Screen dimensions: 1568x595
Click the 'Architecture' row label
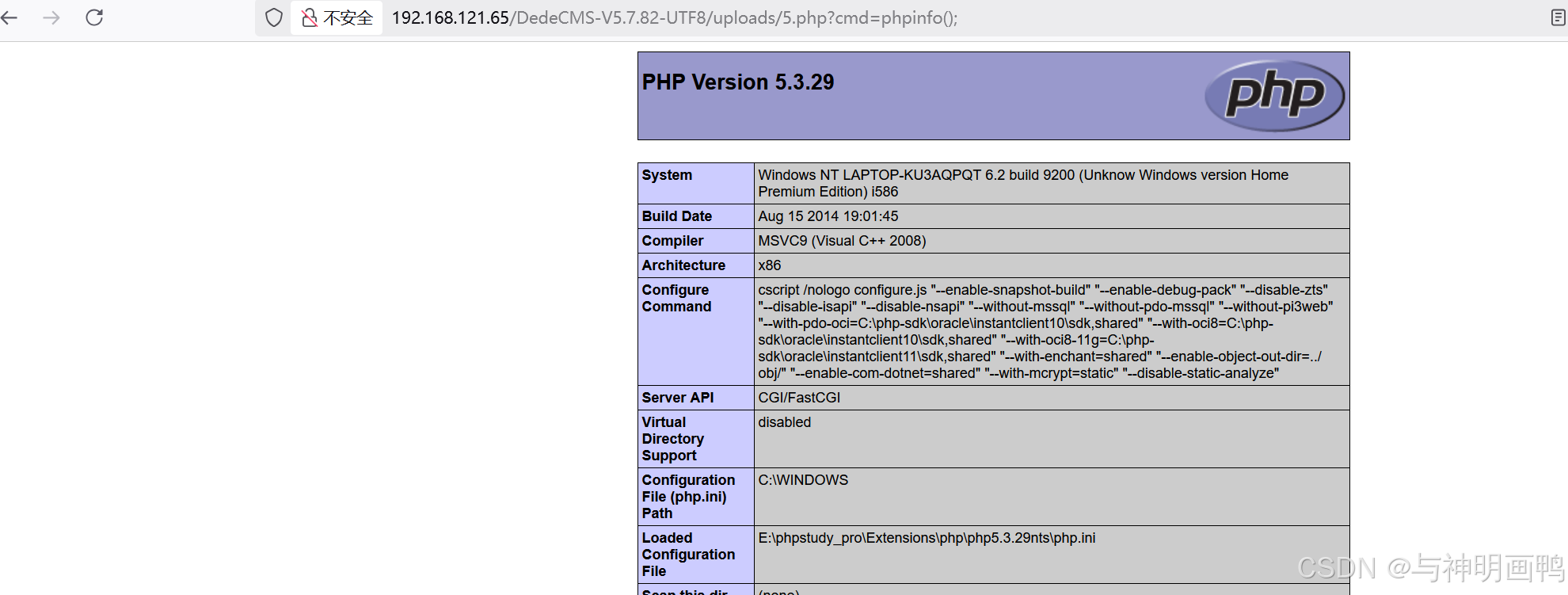pos(683,265)
